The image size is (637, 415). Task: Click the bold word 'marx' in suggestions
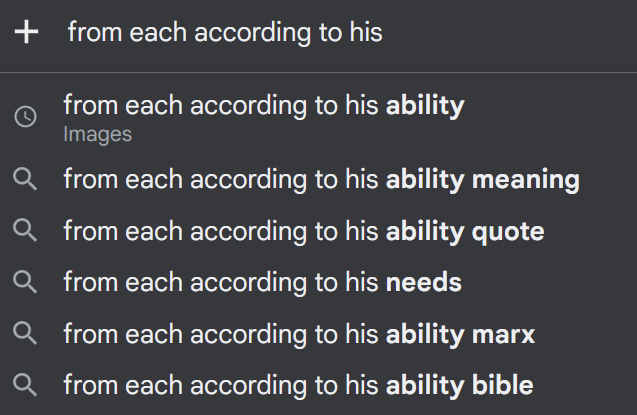[502, 333]
